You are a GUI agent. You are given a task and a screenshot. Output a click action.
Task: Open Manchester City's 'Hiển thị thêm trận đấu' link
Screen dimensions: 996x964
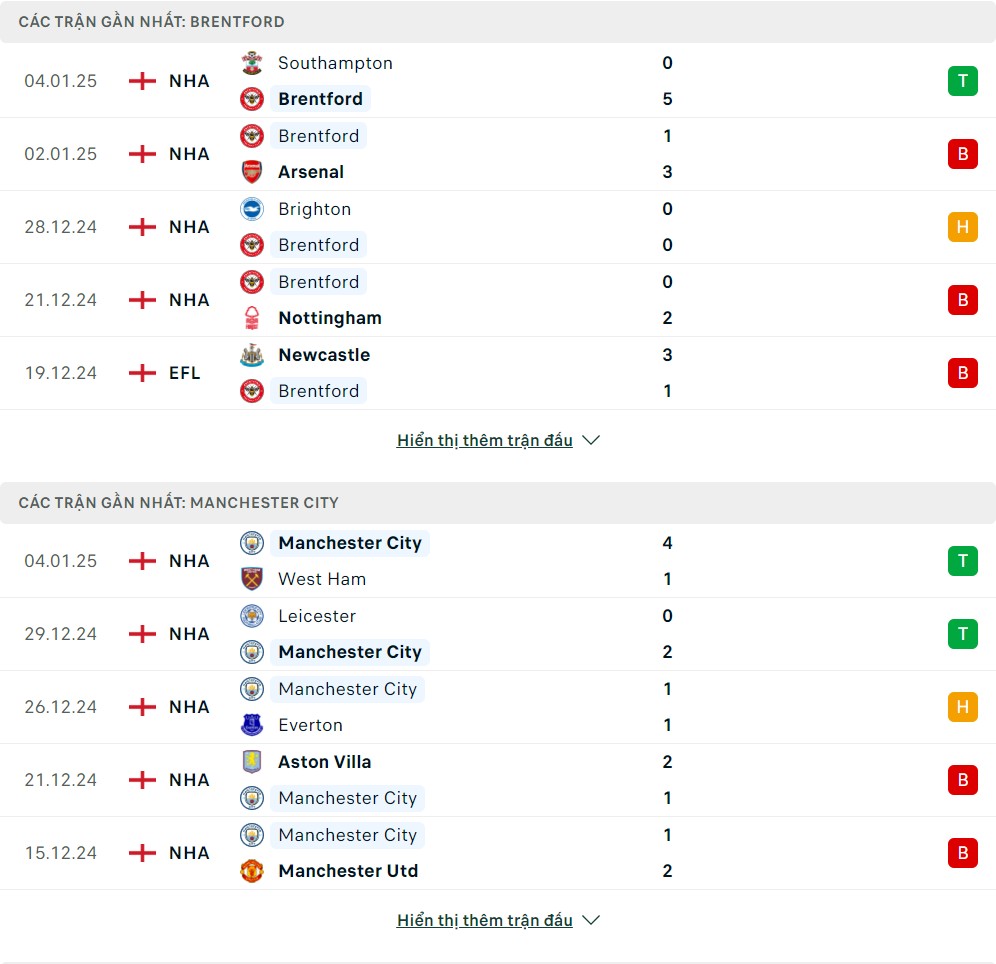[x=485, y=920]
